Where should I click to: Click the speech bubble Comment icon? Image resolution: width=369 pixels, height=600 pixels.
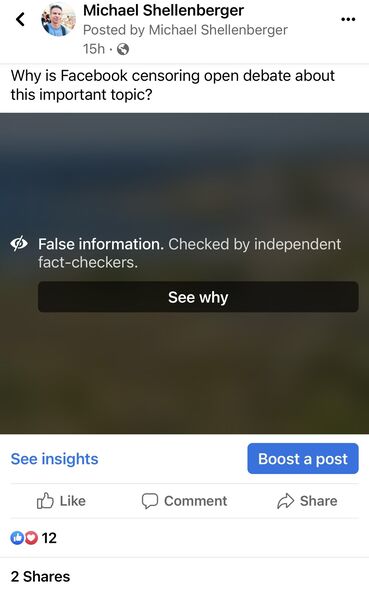pyautogui.click(x=150, y=501)
